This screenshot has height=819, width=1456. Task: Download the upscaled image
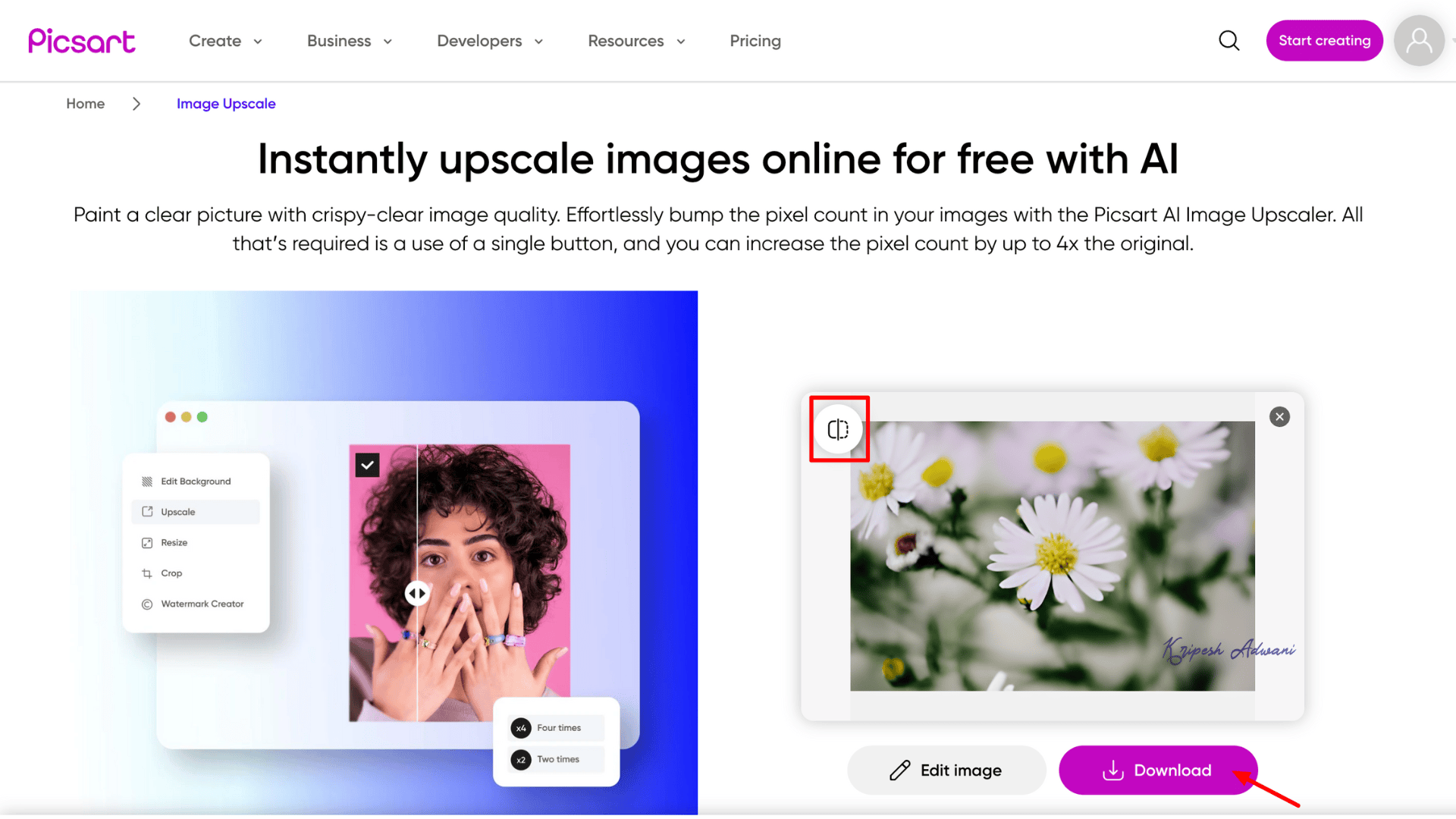tap(1158, 770)
